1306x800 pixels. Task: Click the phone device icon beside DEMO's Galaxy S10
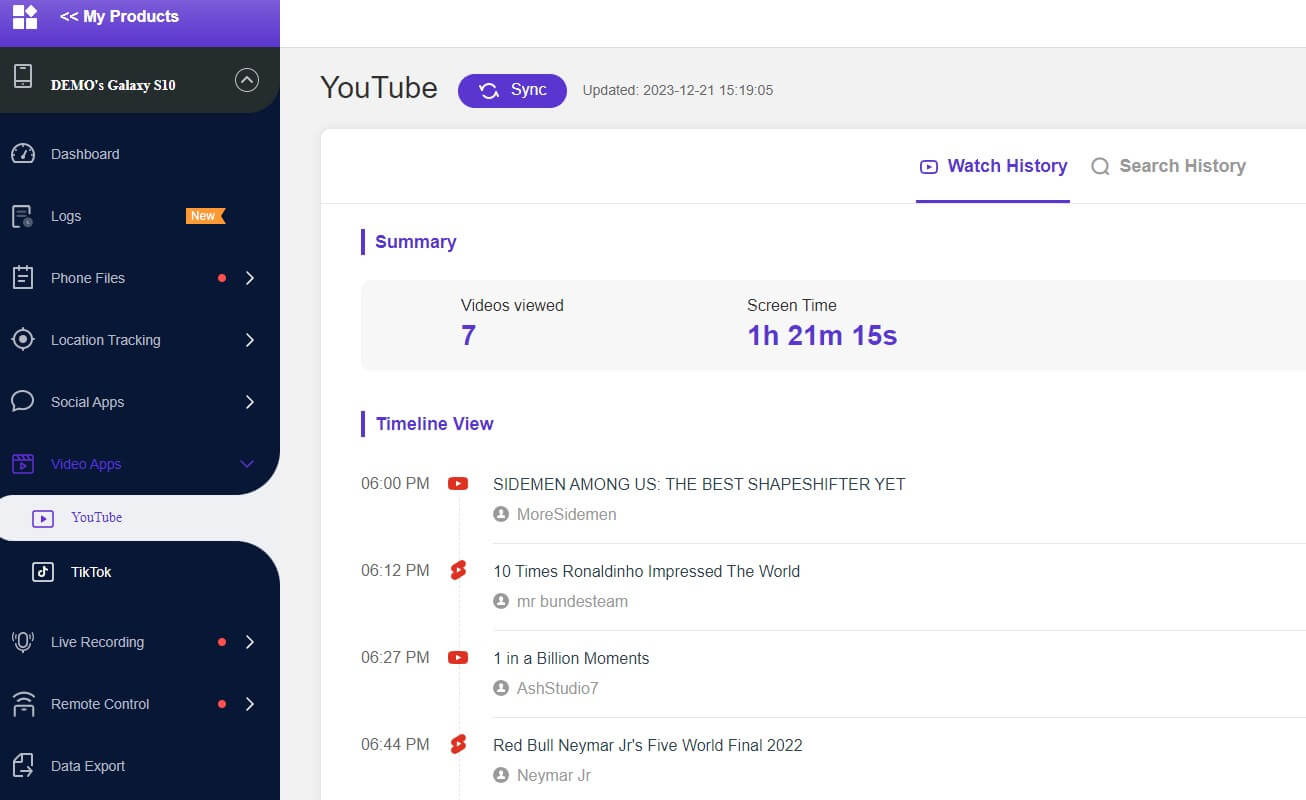tap(23, 78)
